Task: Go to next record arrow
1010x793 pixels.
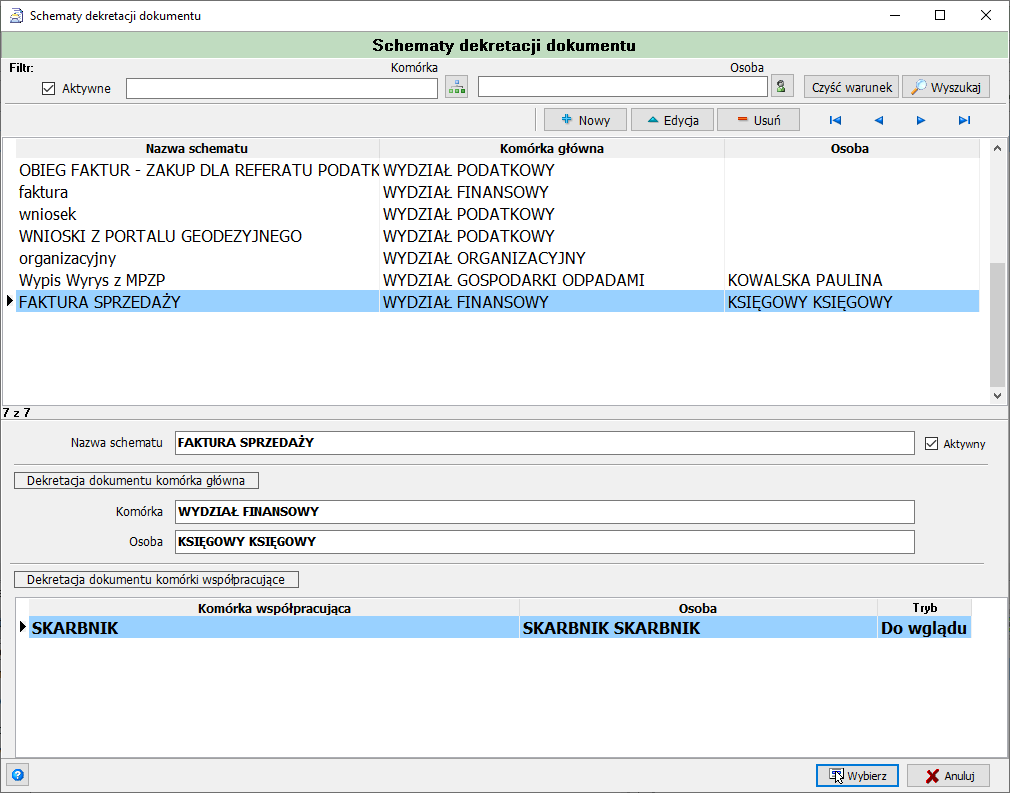Action: pyautogui.click(x=921, y=120)
